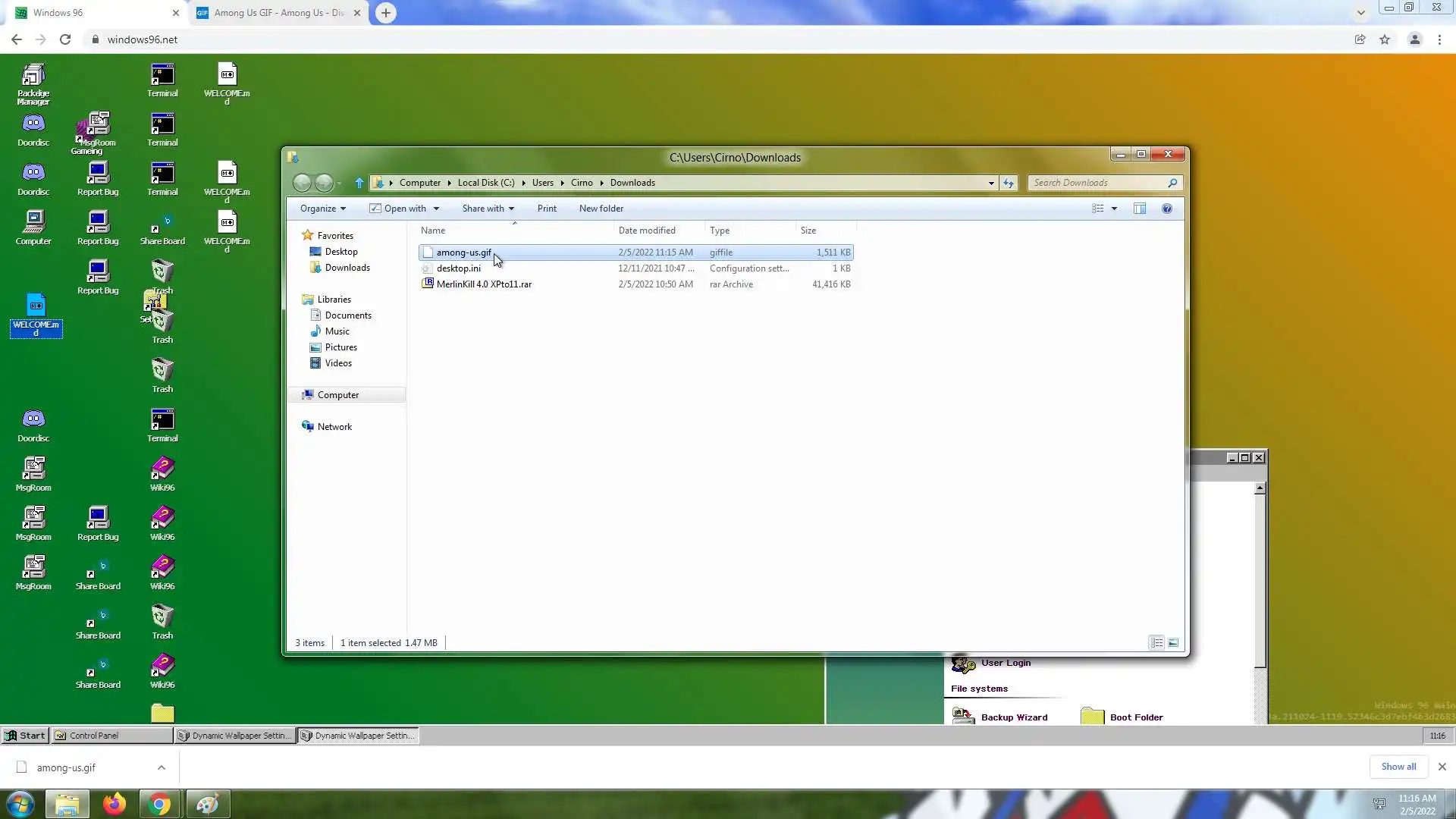Click the New folder button
The height and width of the screenshot is (819, 1456).
coord(601,209)
